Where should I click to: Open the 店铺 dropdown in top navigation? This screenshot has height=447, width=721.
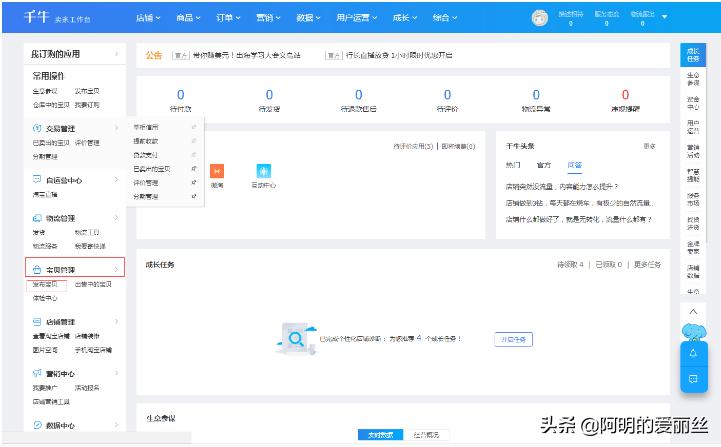click(148, 18)
